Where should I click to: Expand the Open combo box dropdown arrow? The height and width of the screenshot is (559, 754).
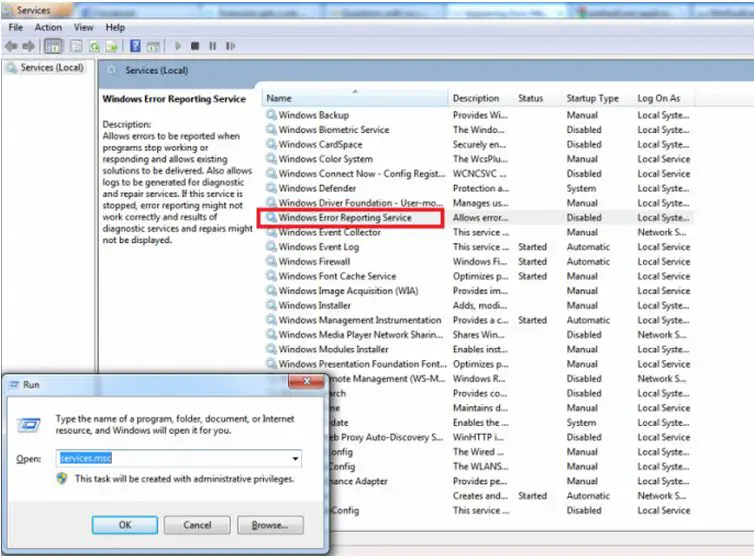[295, 458]
